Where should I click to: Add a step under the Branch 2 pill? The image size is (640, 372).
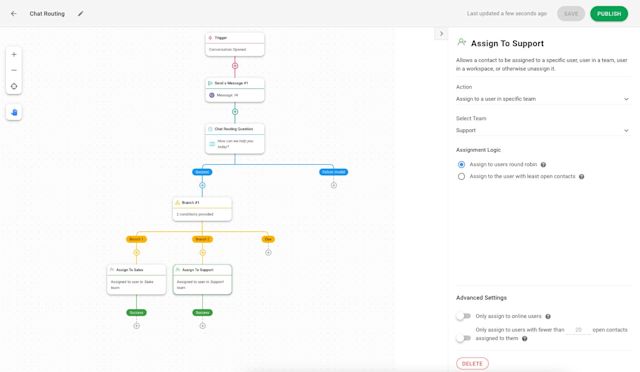(202, 252)
